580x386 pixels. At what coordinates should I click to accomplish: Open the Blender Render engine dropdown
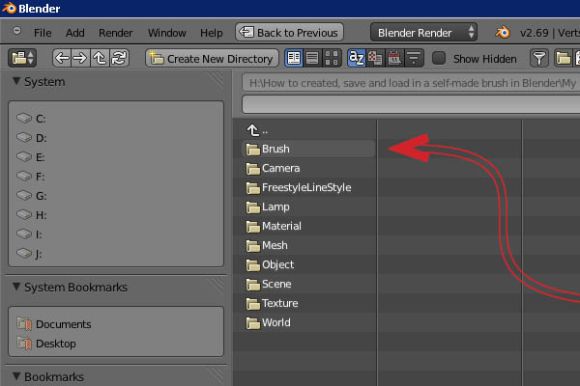[x=424, y=33]
